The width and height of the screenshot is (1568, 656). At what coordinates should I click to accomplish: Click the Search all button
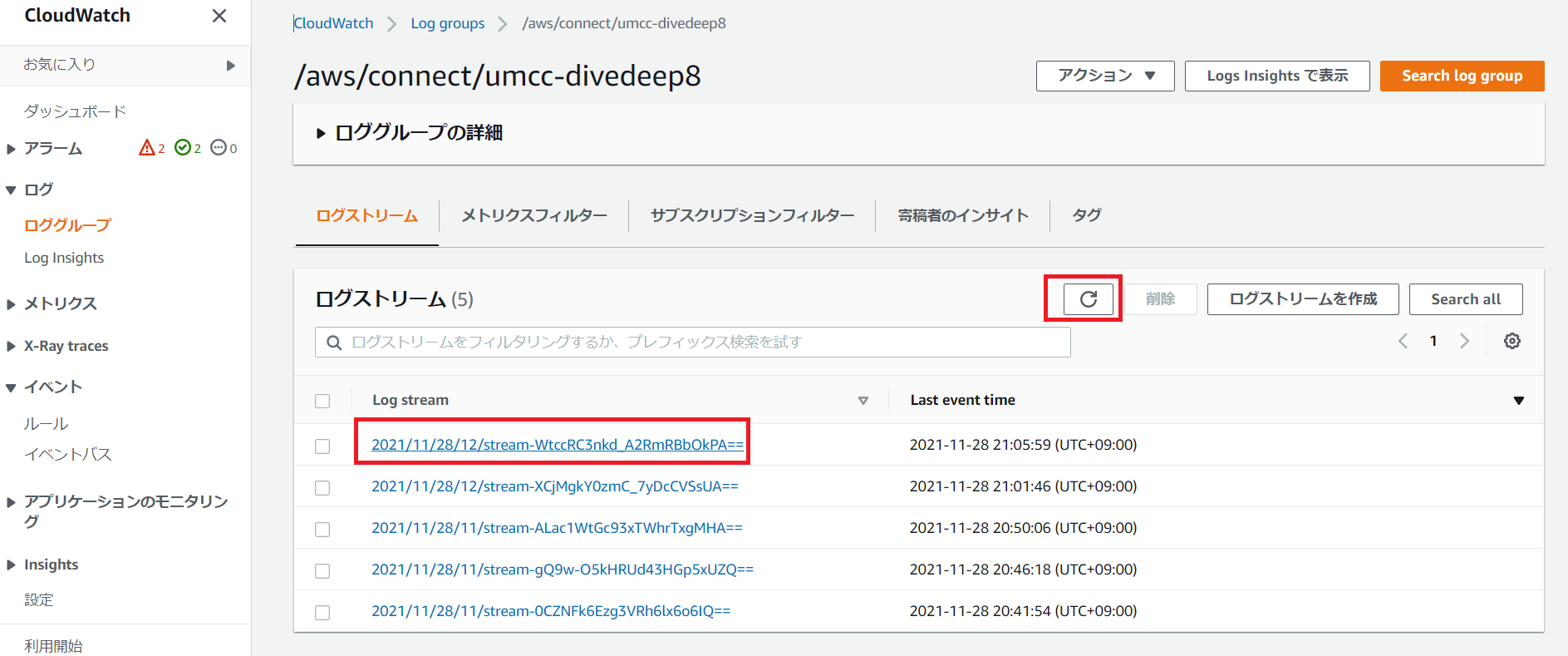pyautogui.click(x=1466, y=299)
